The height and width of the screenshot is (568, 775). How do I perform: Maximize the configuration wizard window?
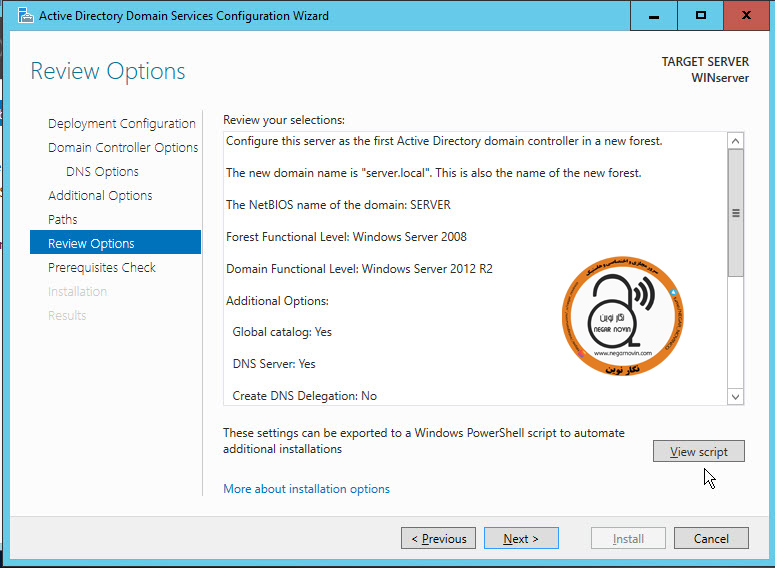(x=700, y=16)
